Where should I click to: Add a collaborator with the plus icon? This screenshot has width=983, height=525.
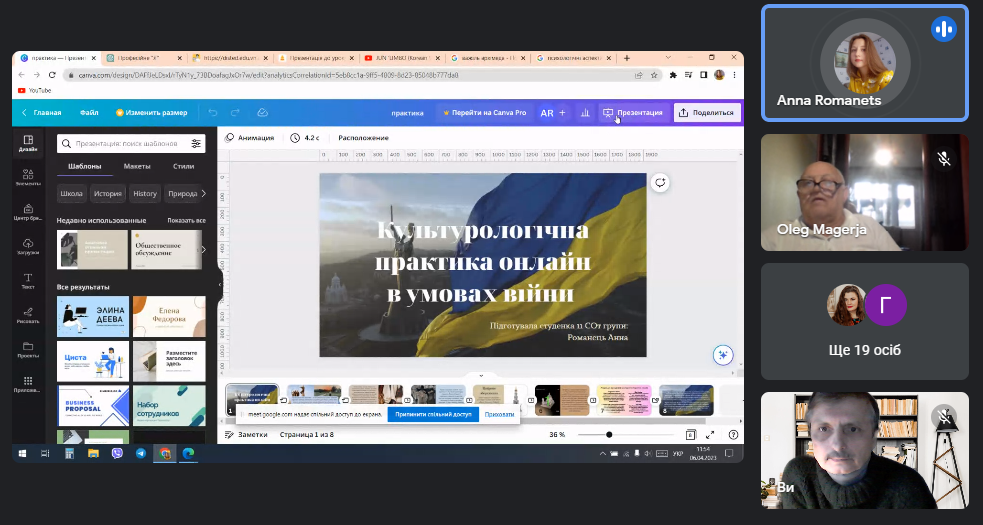(562, 113)
